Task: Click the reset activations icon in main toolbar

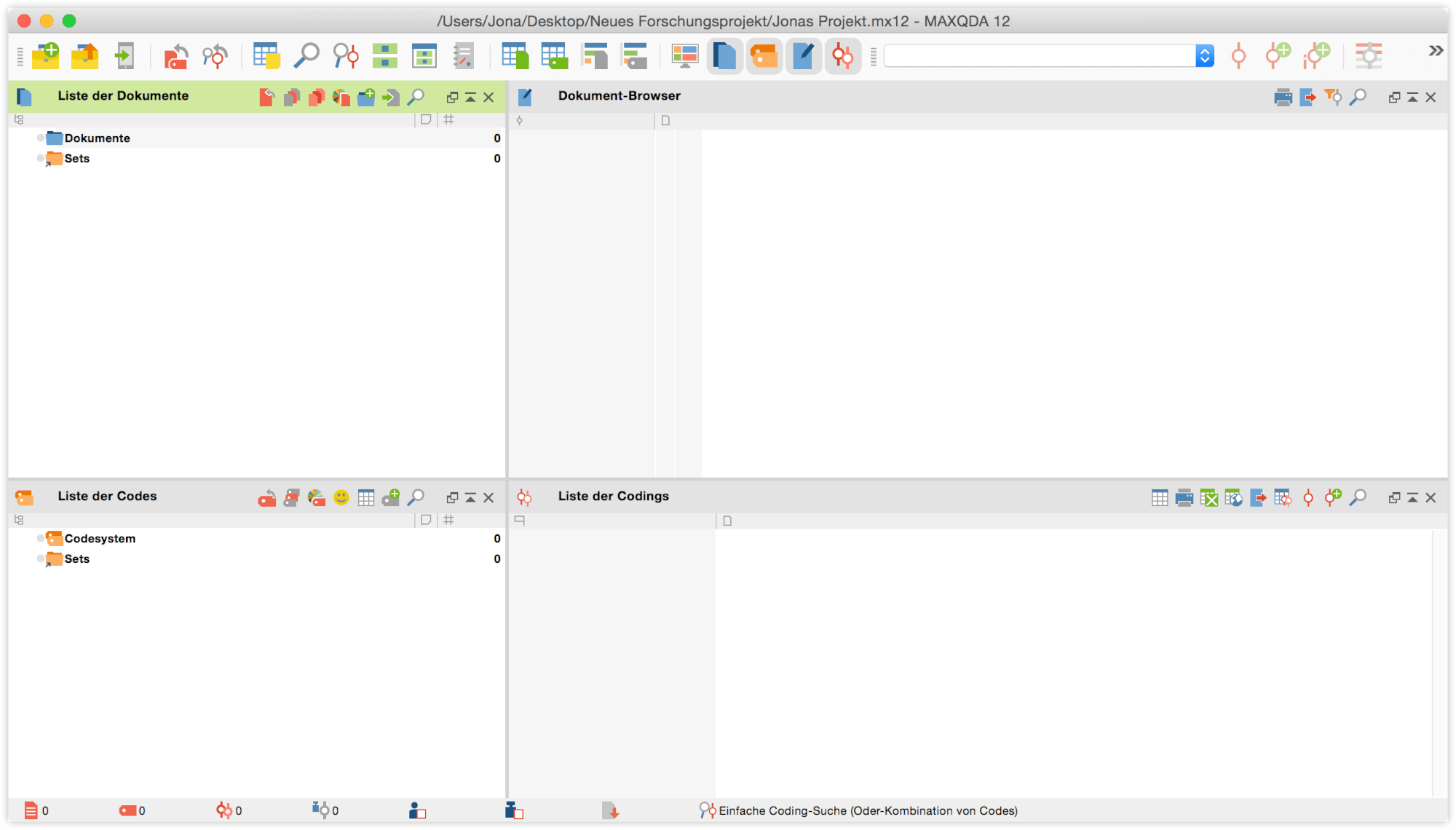Action: [175, 56]
